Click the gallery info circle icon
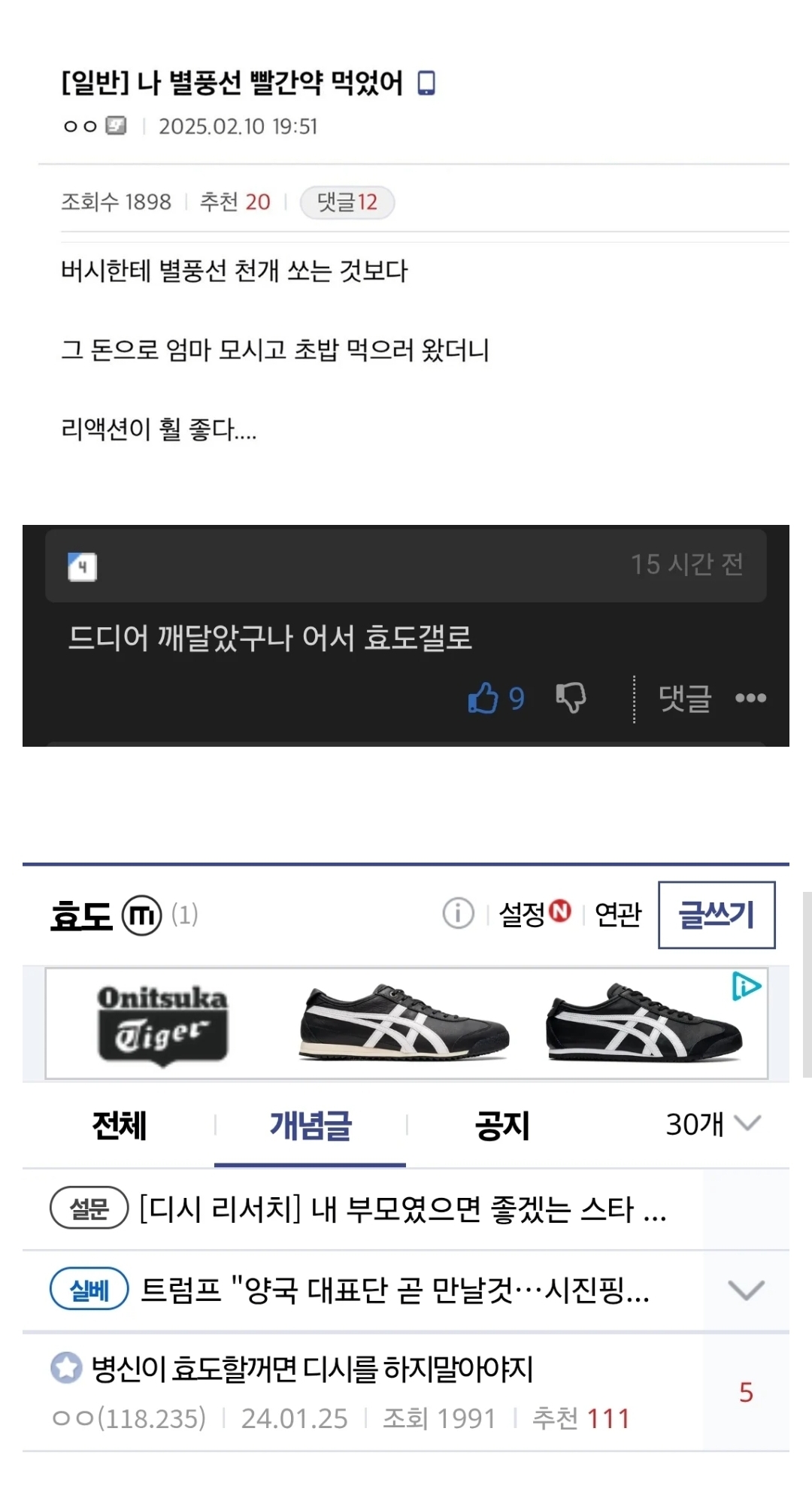The width and height of the screenshot is (812, 1489). [458, 914]
